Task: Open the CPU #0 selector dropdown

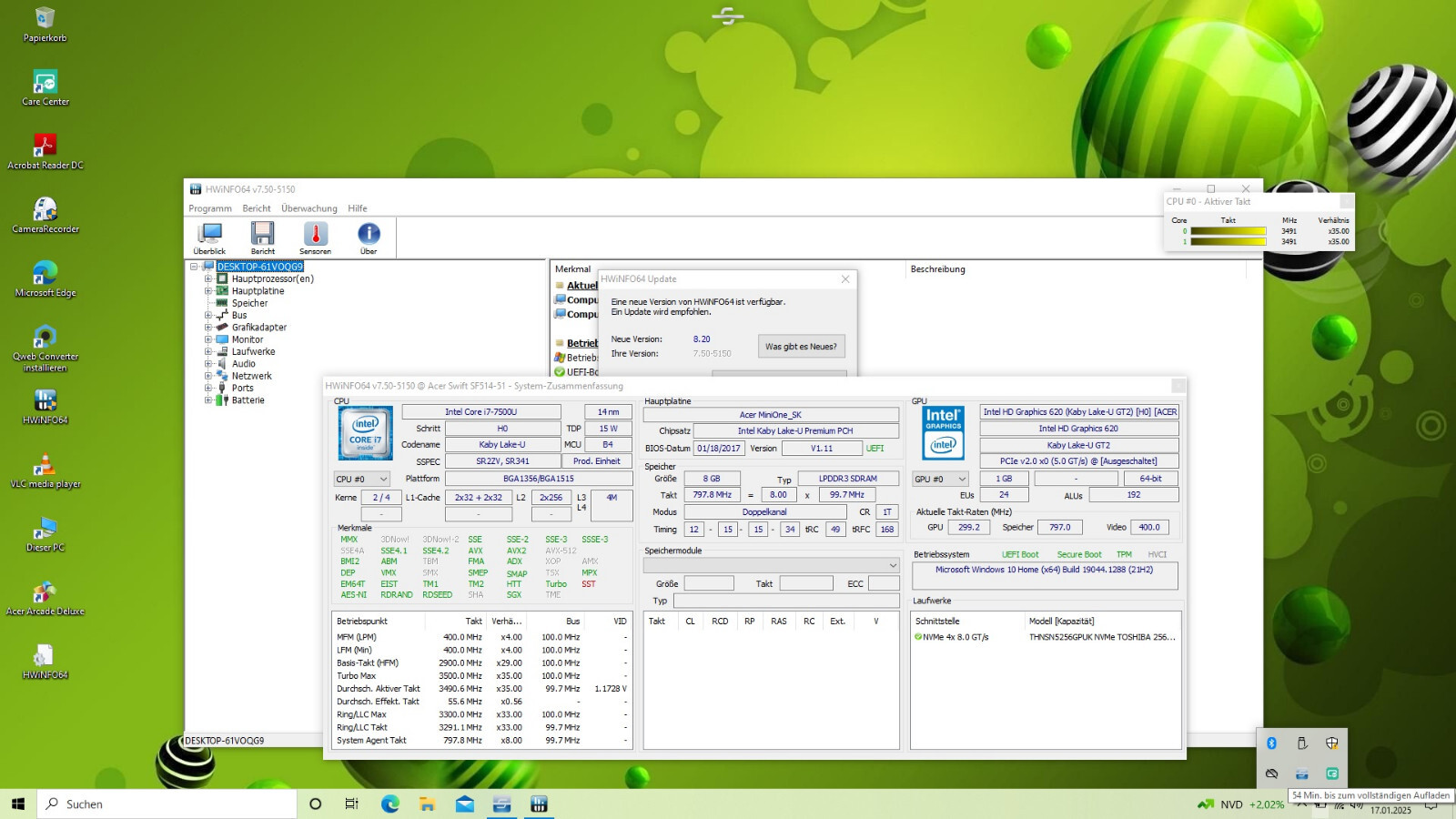Action: coord(361,479)
